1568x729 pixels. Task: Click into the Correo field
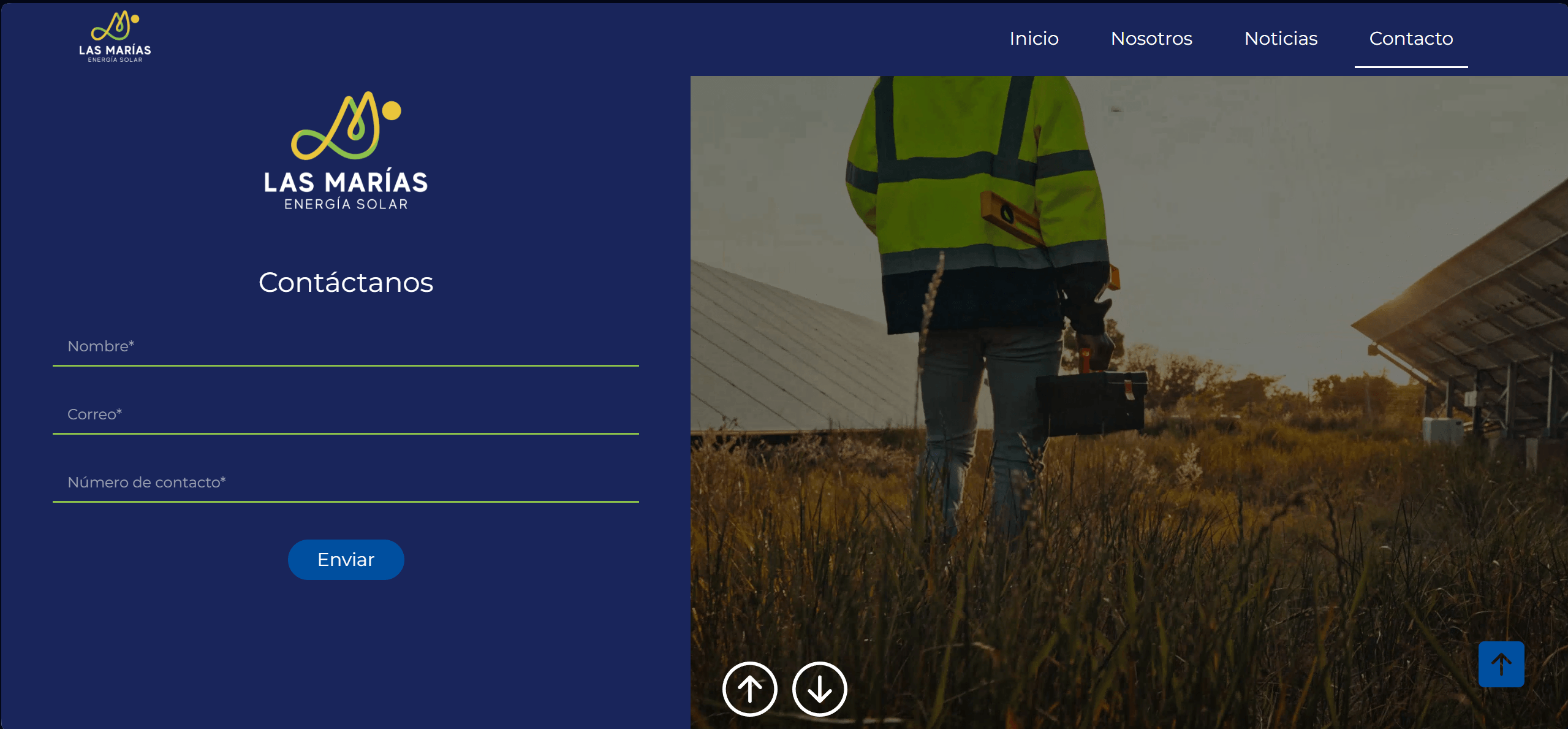click(346, 414)
